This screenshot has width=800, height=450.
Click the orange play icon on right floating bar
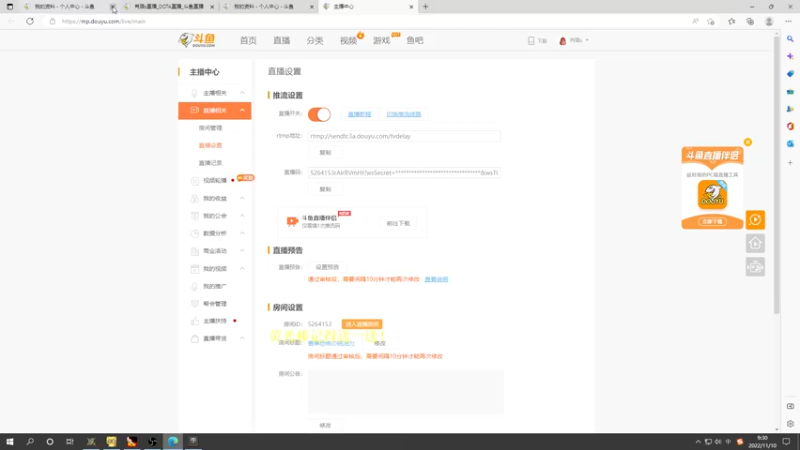pos(755,220)
